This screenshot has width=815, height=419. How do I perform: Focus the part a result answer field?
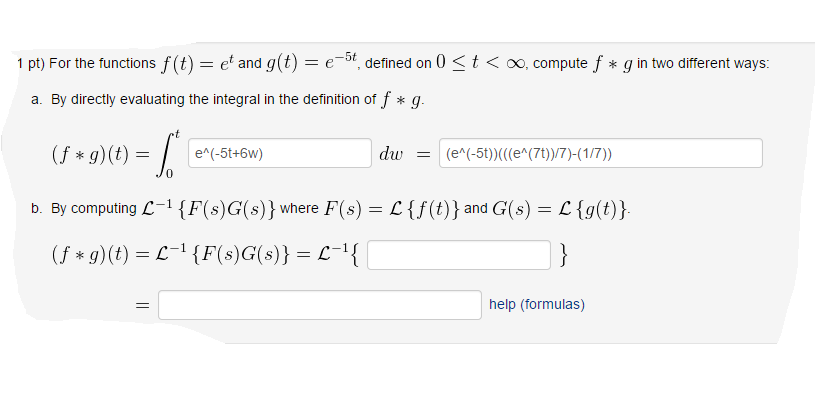pos(601,154)
